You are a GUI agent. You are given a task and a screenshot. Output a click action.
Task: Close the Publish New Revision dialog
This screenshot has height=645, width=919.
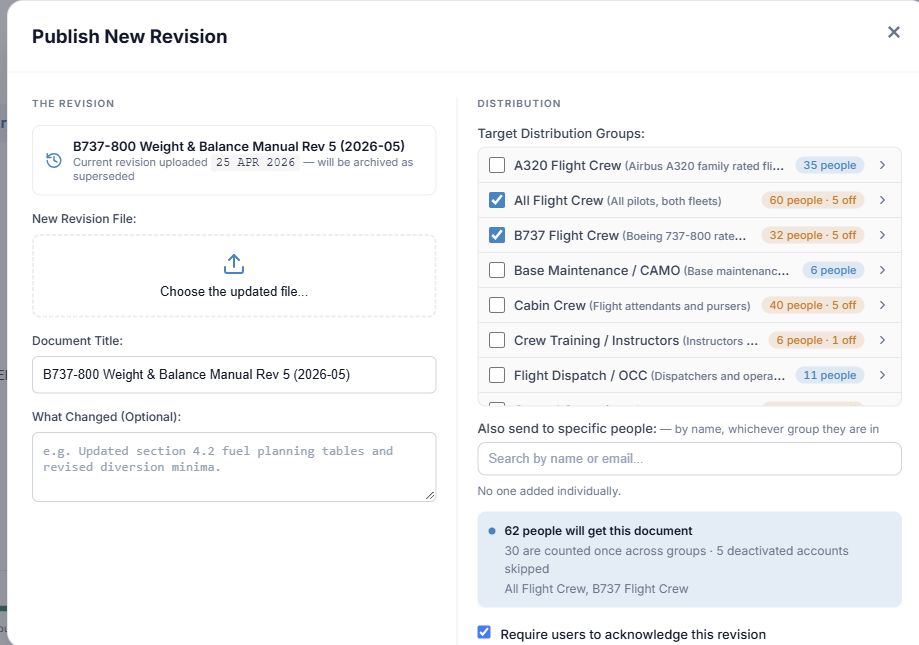click(893, 32)
